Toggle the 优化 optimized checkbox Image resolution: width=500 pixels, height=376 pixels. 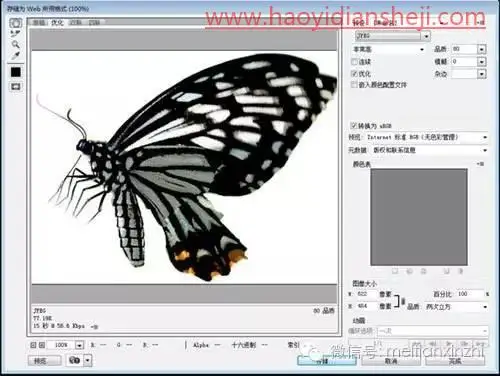tap(354, 73)
